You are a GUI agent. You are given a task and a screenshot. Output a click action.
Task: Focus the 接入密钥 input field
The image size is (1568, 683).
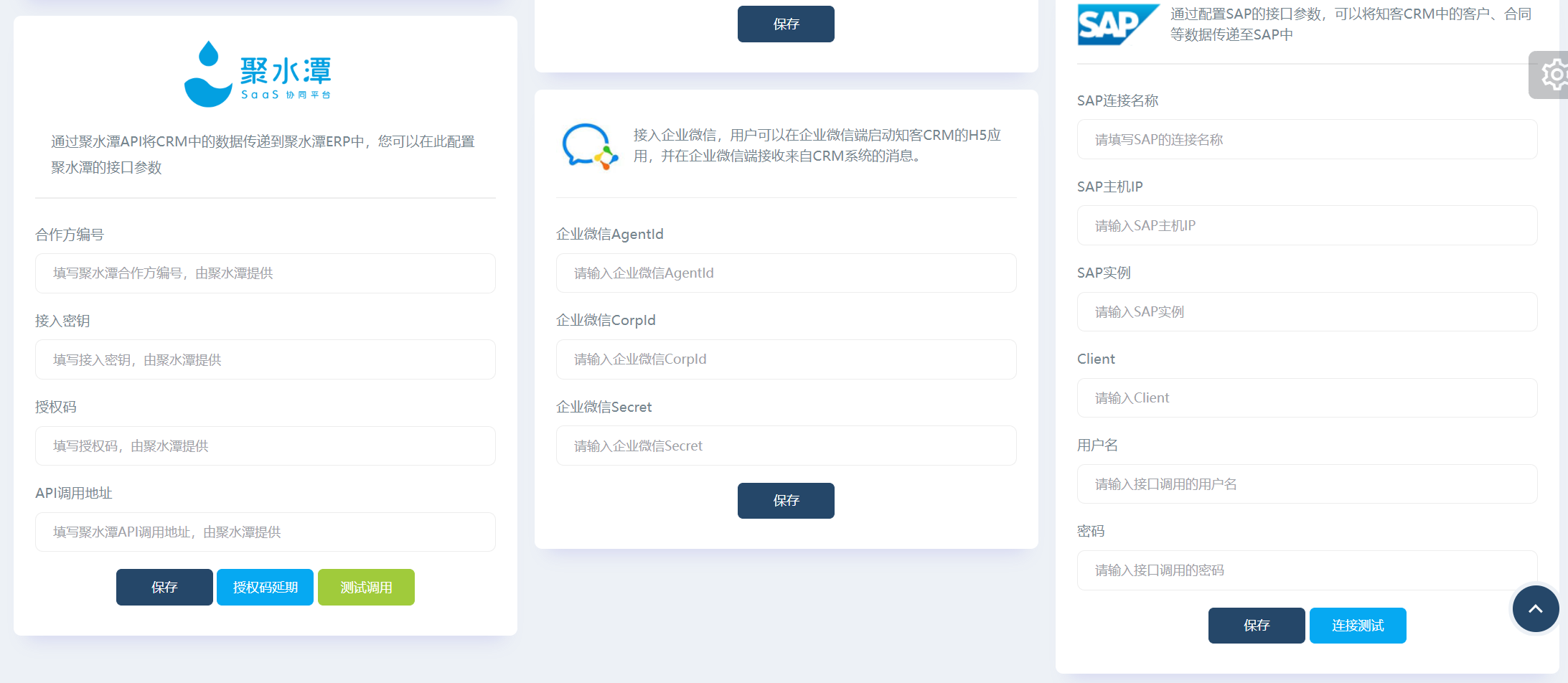pos(265,359)
